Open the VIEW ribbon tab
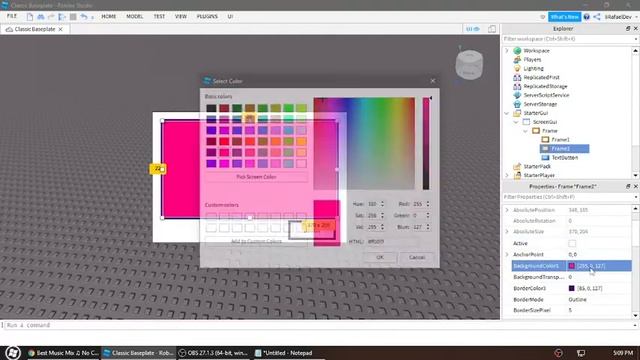The width and height of the screenshot is (640, 360). click(x=181, y=17)
